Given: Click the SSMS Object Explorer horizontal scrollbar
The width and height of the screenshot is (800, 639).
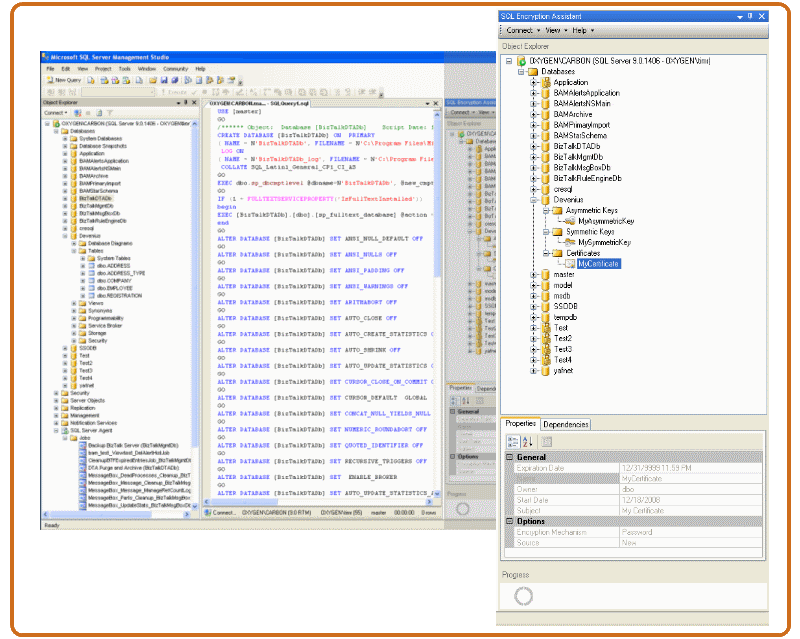Looking at the screenshot, I should click(116, 514).
